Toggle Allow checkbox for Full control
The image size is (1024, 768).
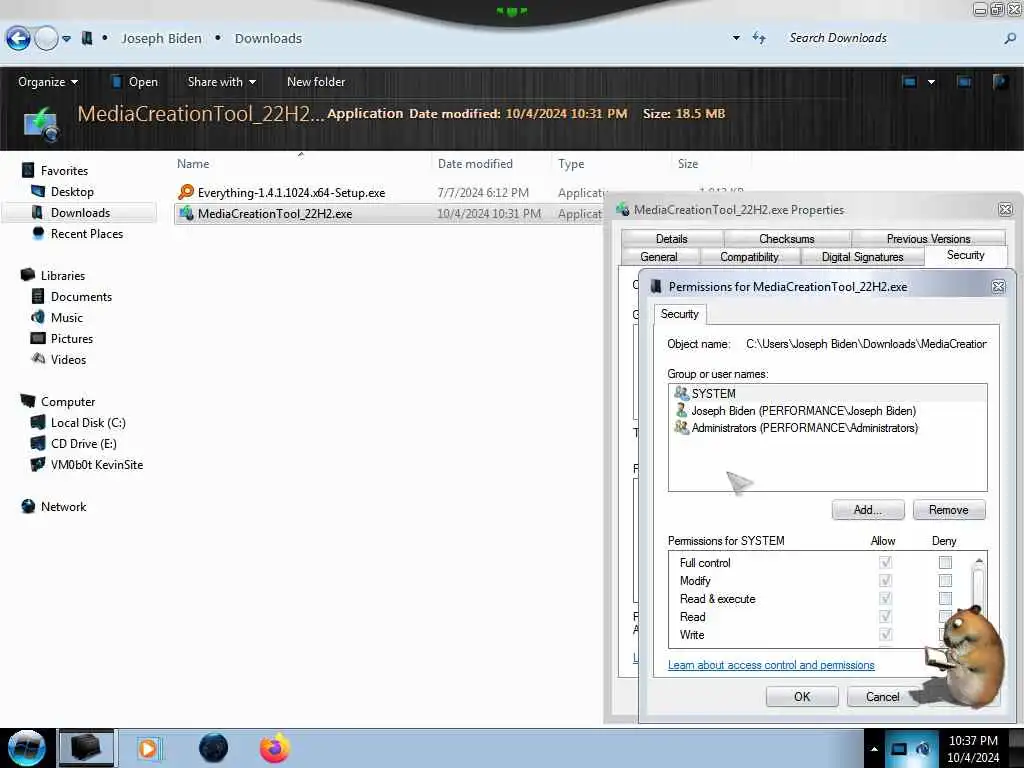[x=886, y=562]
